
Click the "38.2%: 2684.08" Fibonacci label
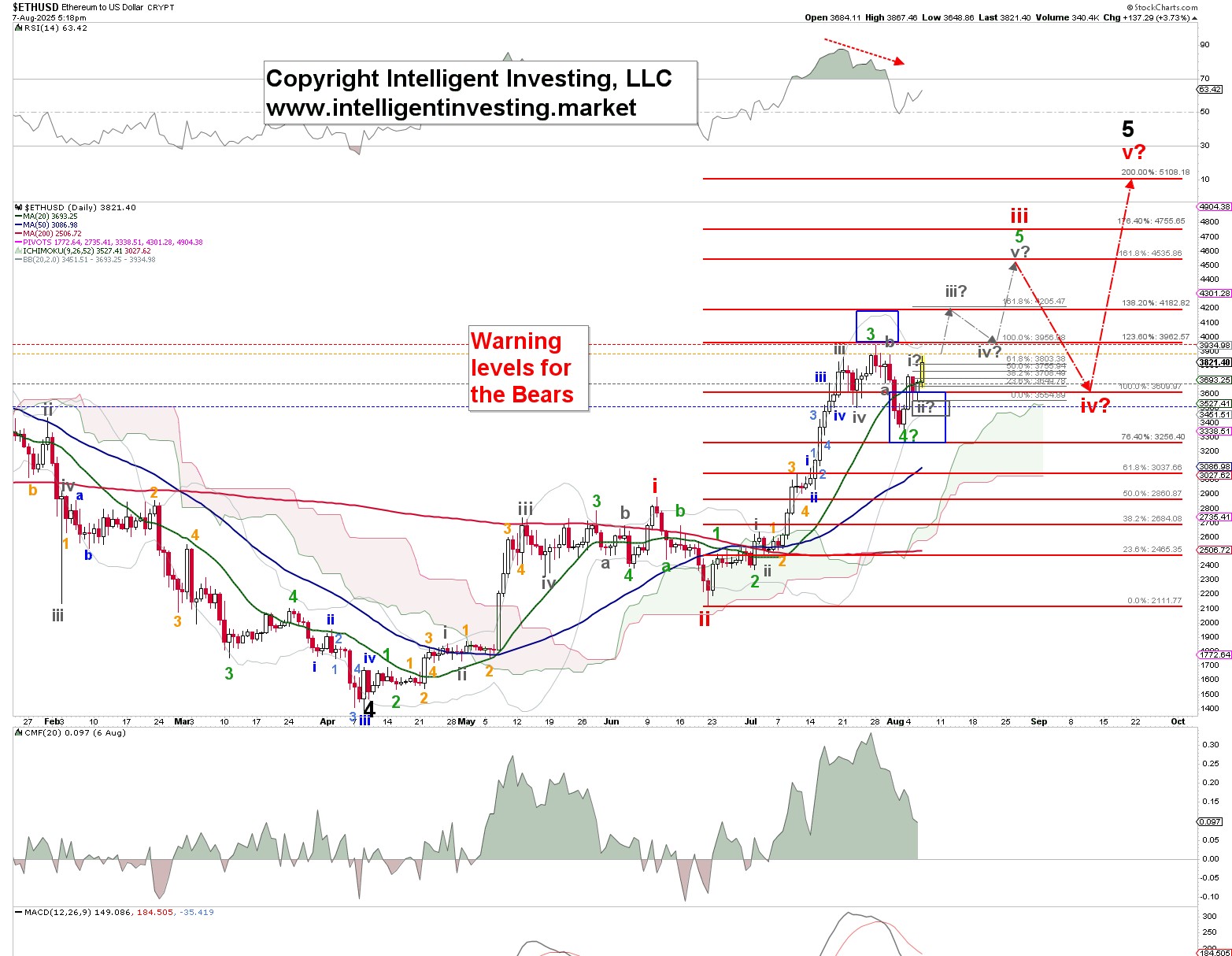1152,519
